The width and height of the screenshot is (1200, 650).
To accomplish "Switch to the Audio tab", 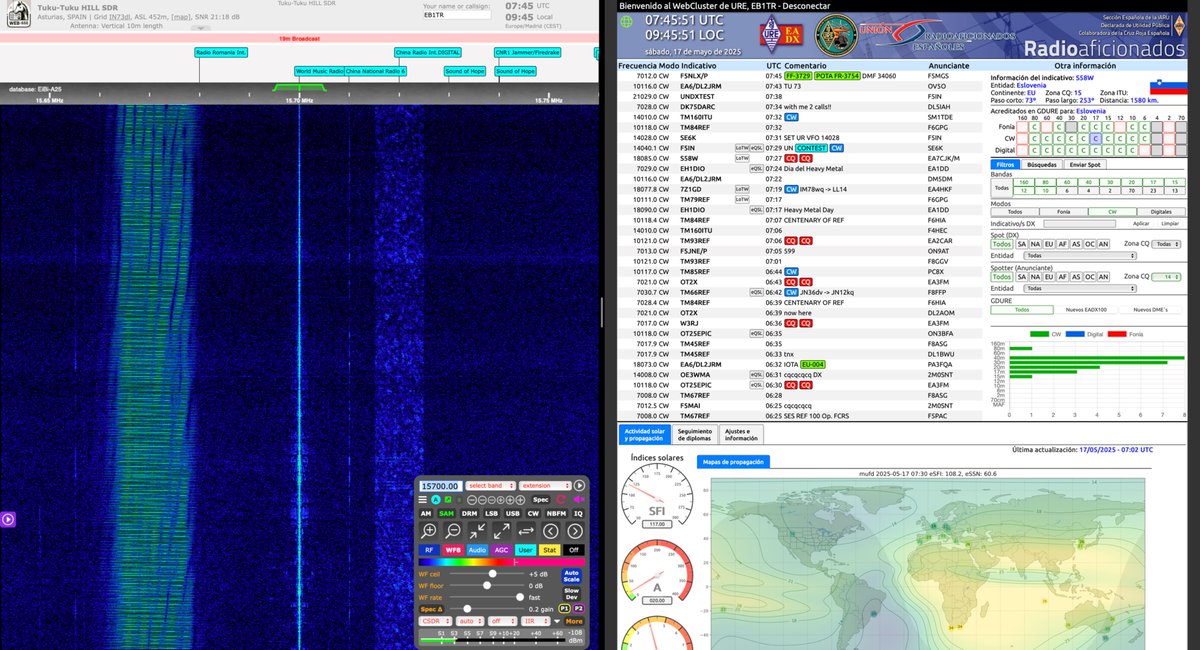I will pos(477,550).
